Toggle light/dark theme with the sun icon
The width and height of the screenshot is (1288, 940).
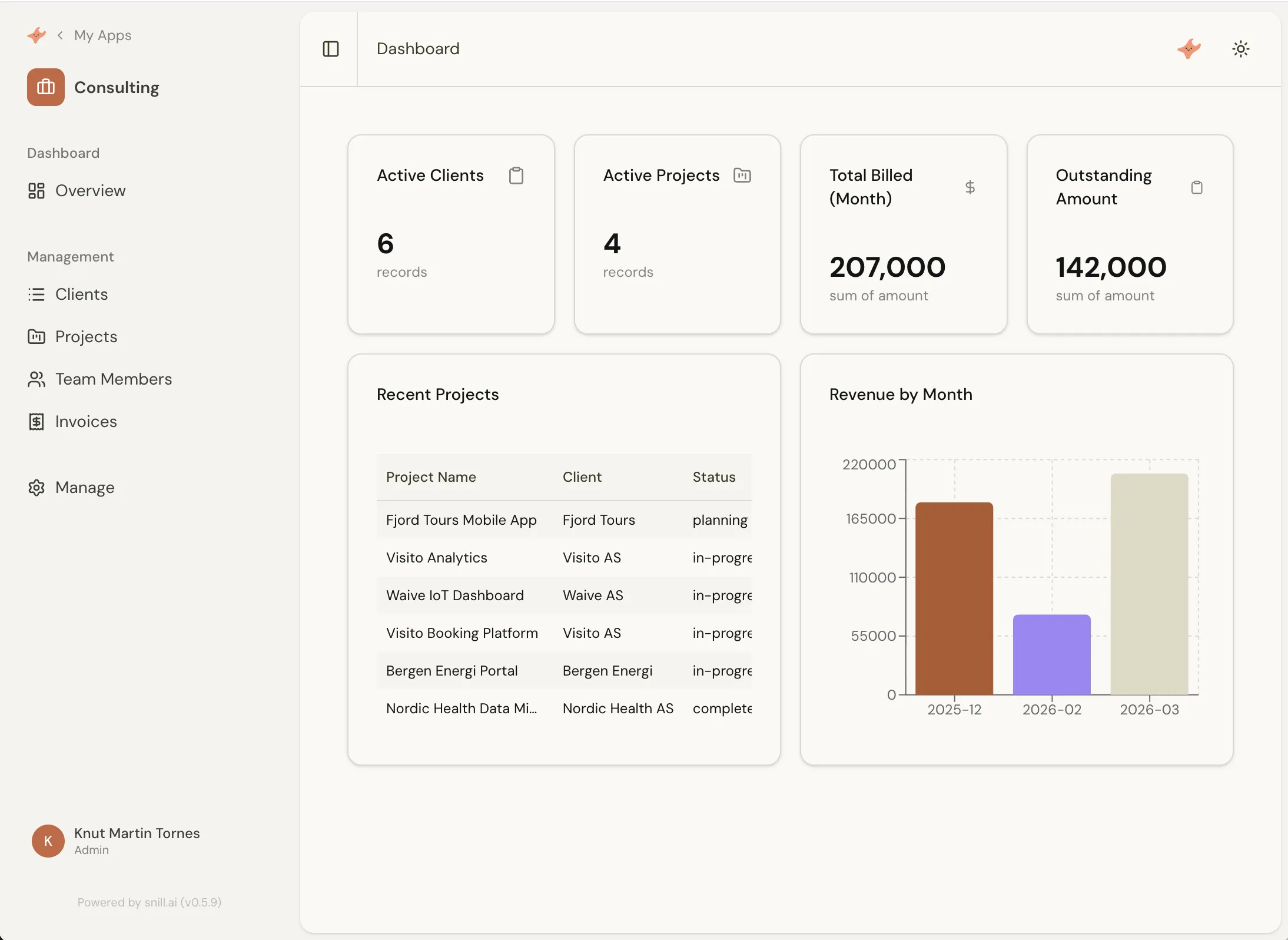pyautogui.click(x=1240, y=49)
